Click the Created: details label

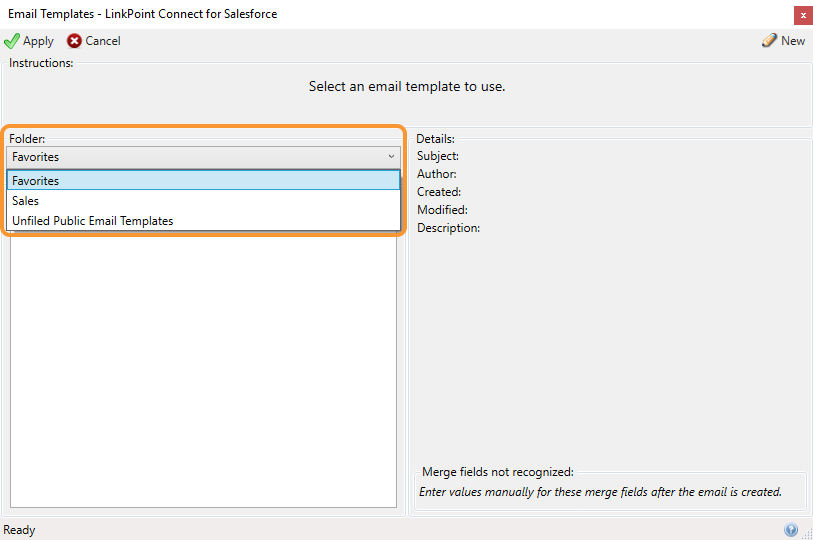439,192
